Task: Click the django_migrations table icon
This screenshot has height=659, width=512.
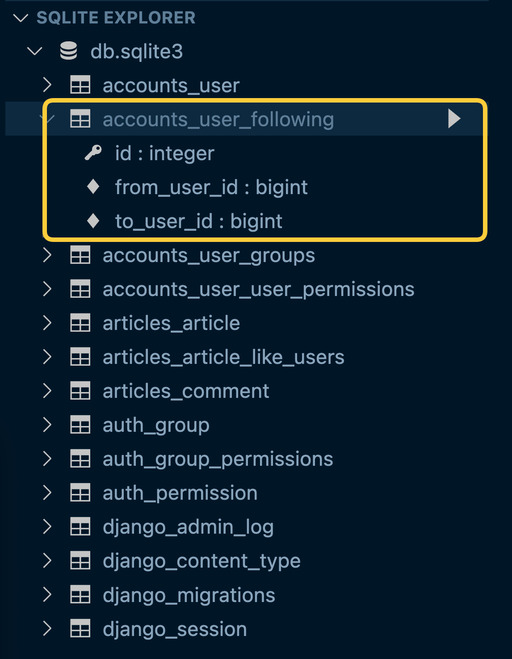Action: coord(80,595)
